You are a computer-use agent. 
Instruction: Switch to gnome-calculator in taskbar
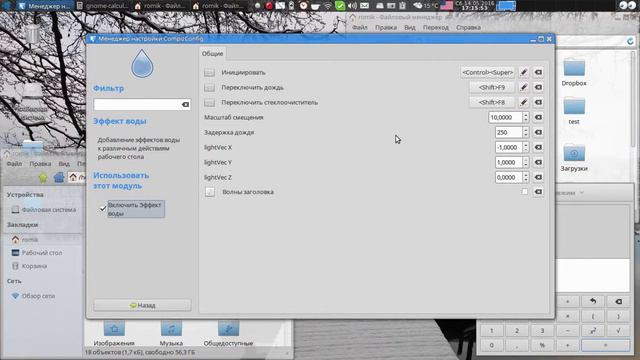102,6
